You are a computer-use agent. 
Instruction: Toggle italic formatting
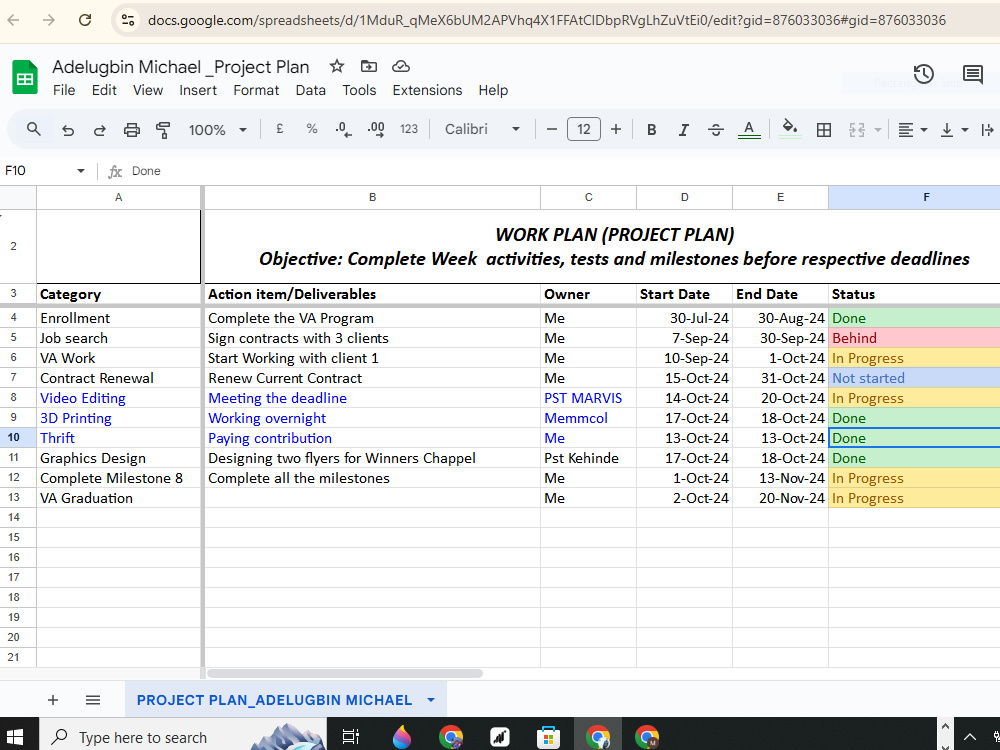[x=683, y=130]
